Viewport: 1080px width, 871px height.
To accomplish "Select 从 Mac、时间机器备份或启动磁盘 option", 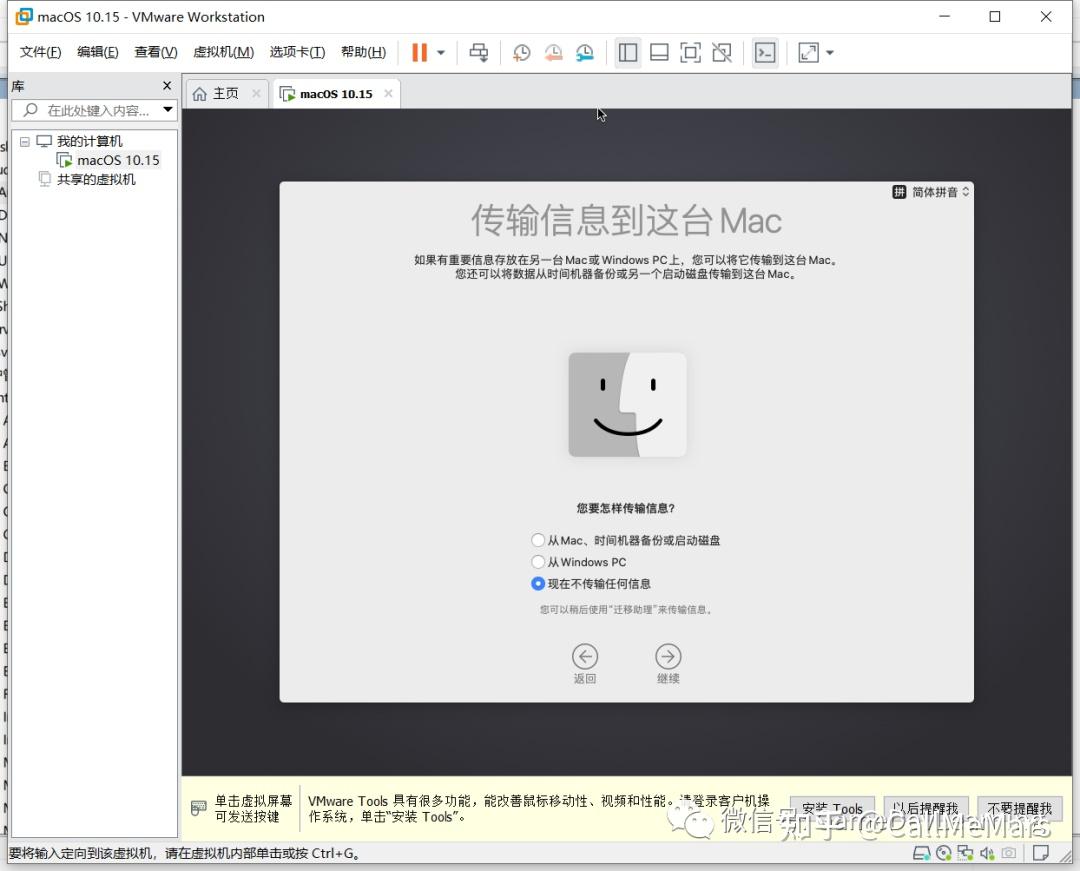I will 538,540.
